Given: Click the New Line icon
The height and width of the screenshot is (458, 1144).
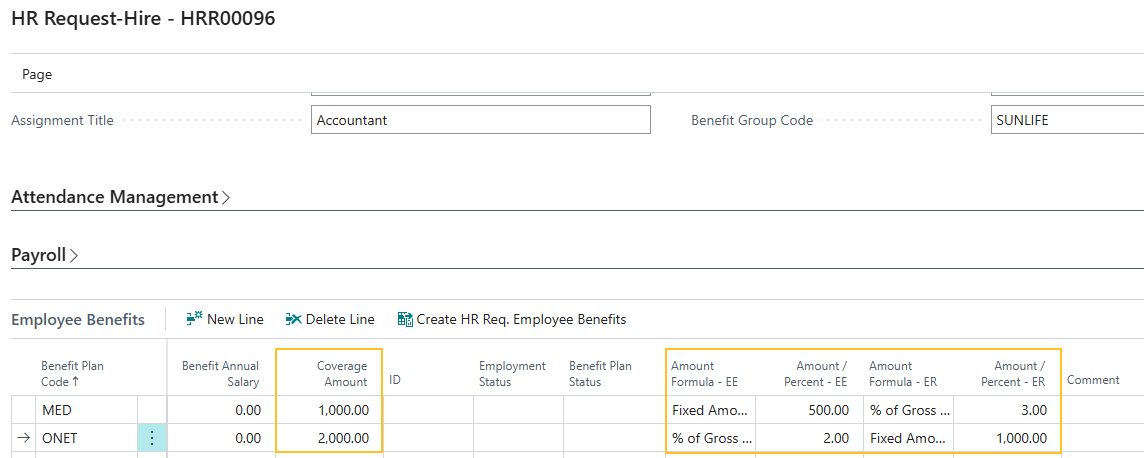Looking at the screenshot, I should 195,319.
